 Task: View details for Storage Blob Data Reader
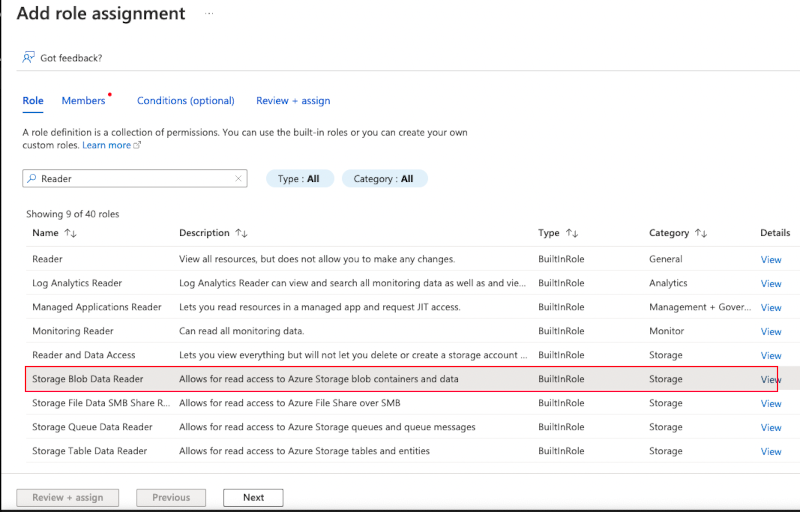[x=770, y=380]
